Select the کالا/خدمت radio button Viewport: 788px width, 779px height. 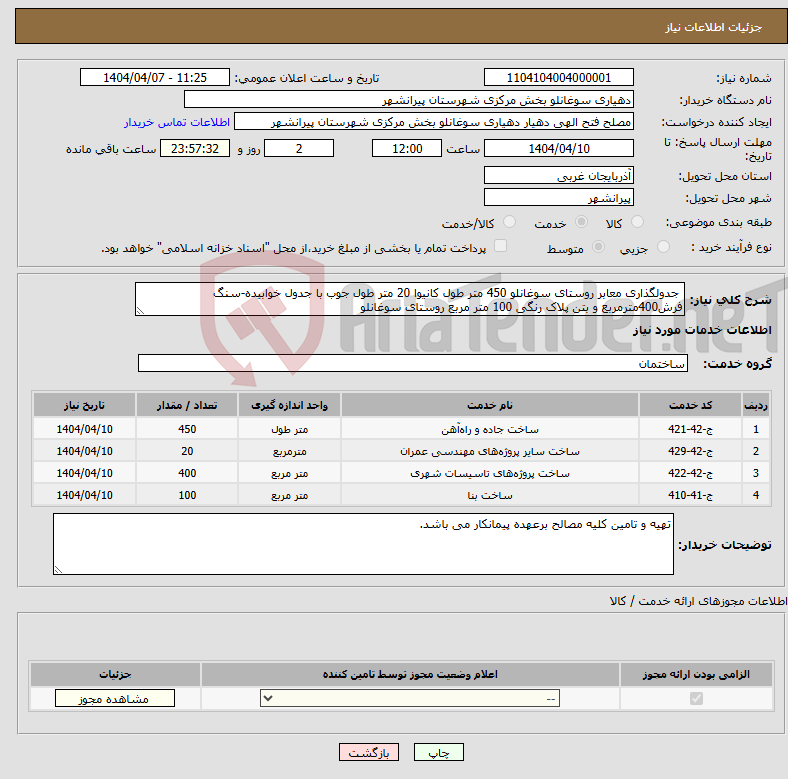pos(510,222)
